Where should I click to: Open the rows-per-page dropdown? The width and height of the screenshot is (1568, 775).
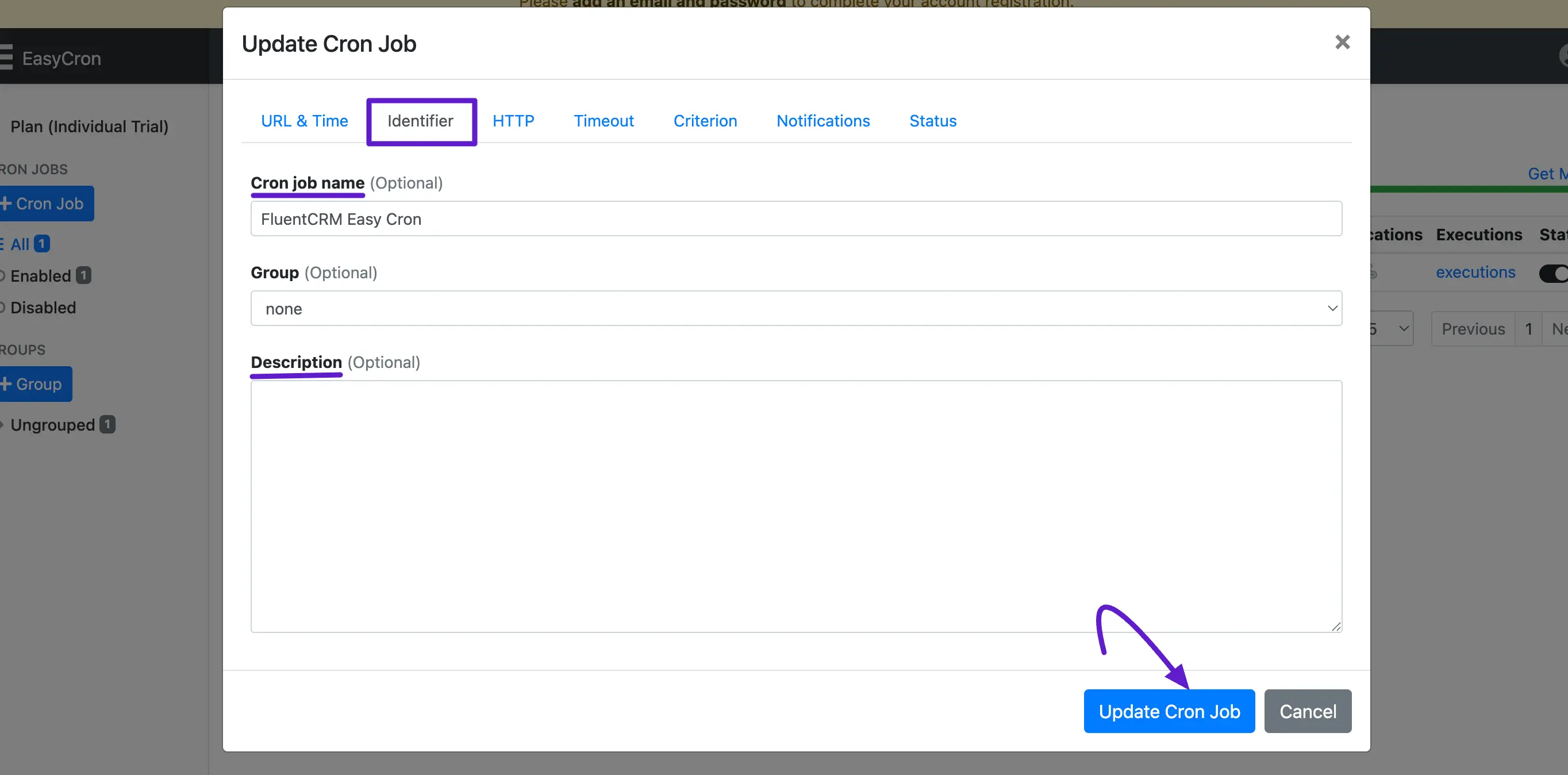click(1391, 329)
